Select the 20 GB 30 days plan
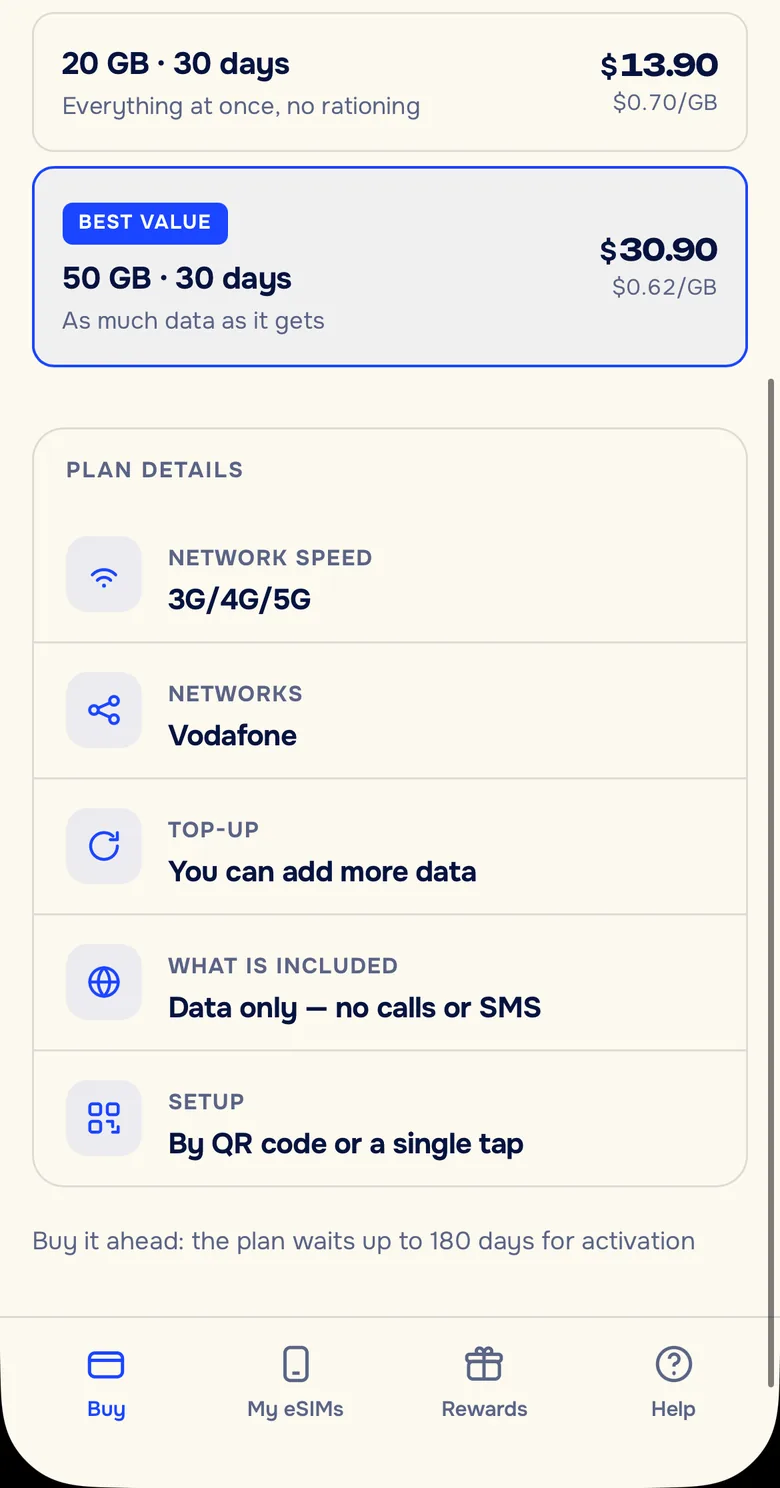 390,82
